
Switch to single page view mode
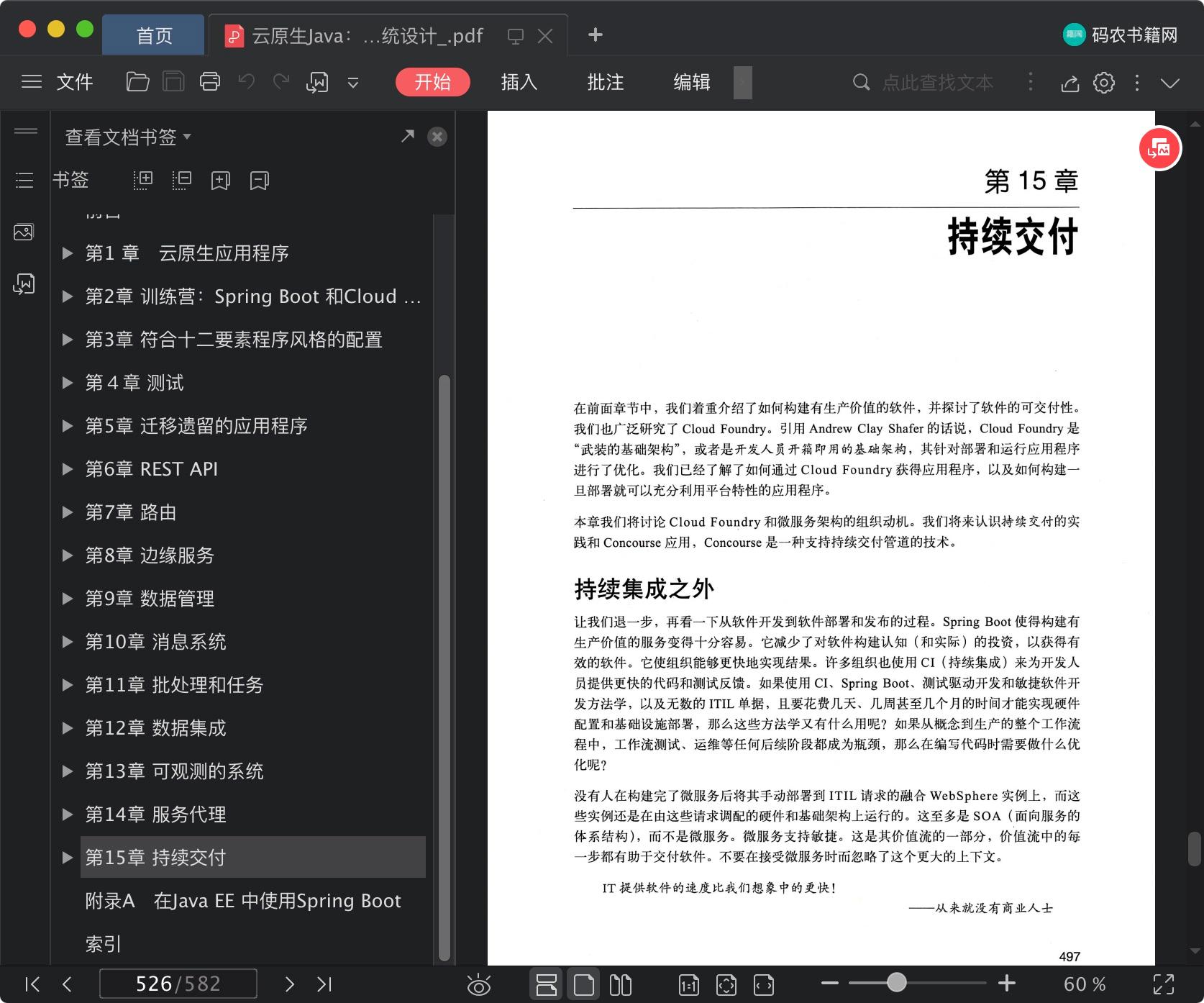pyautogui.click(x=584, y=984)
